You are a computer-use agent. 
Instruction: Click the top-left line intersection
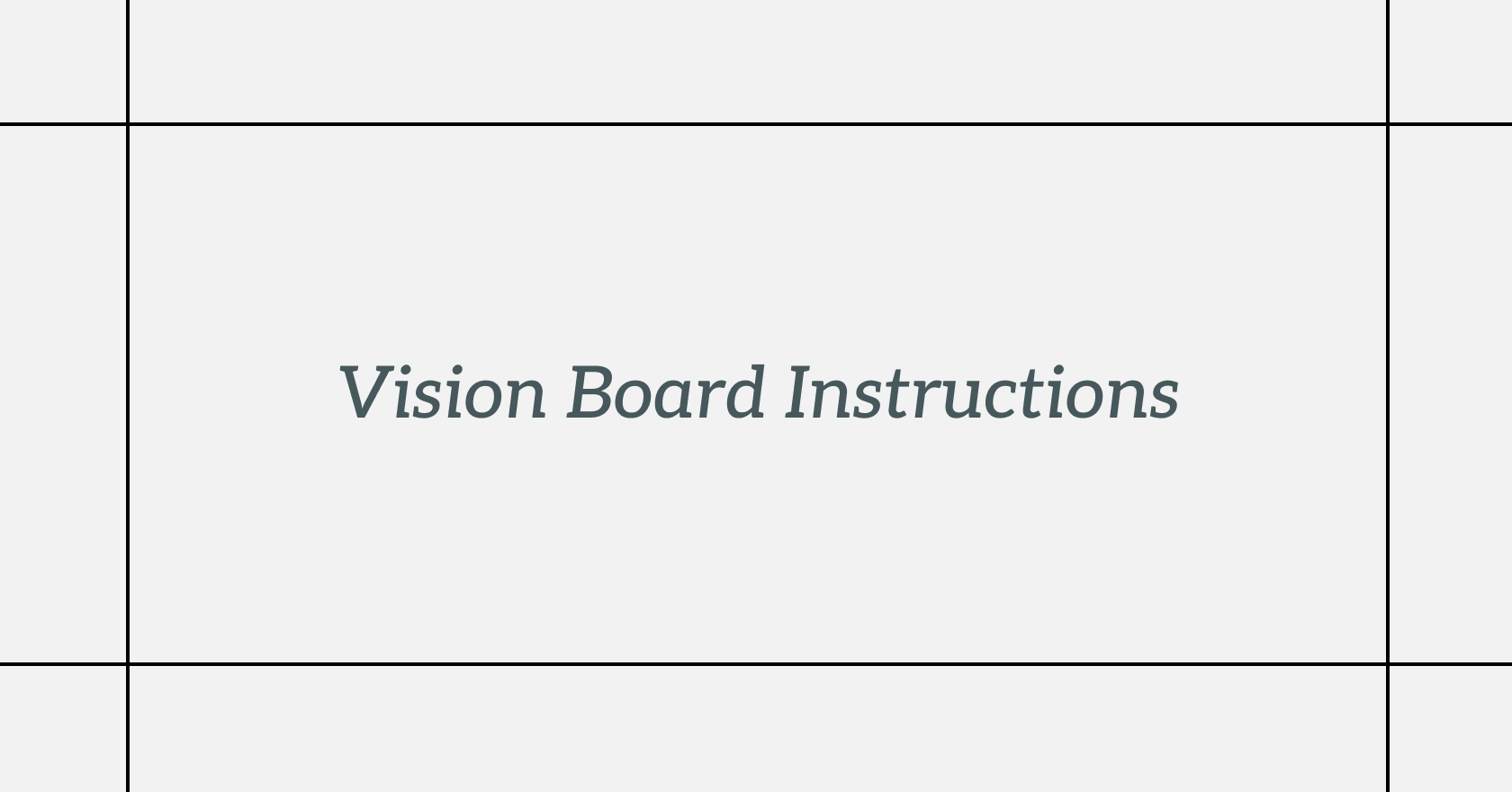point(128,124)
